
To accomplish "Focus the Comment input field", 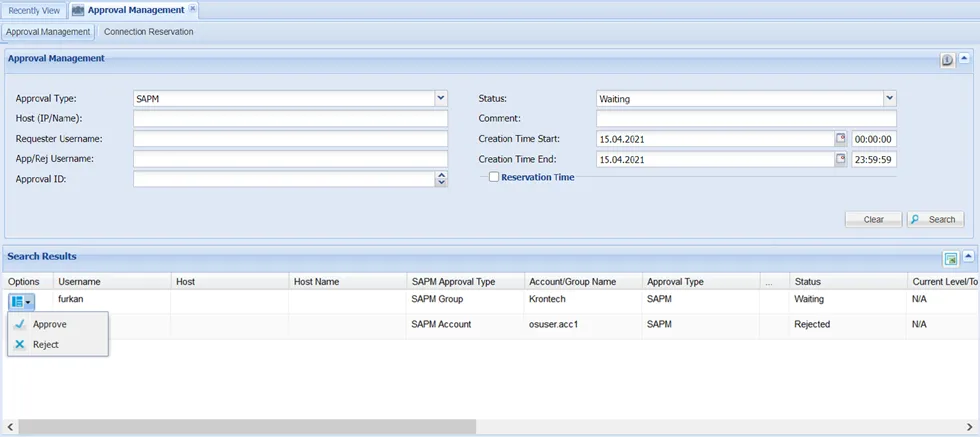I will coord(746,118).
